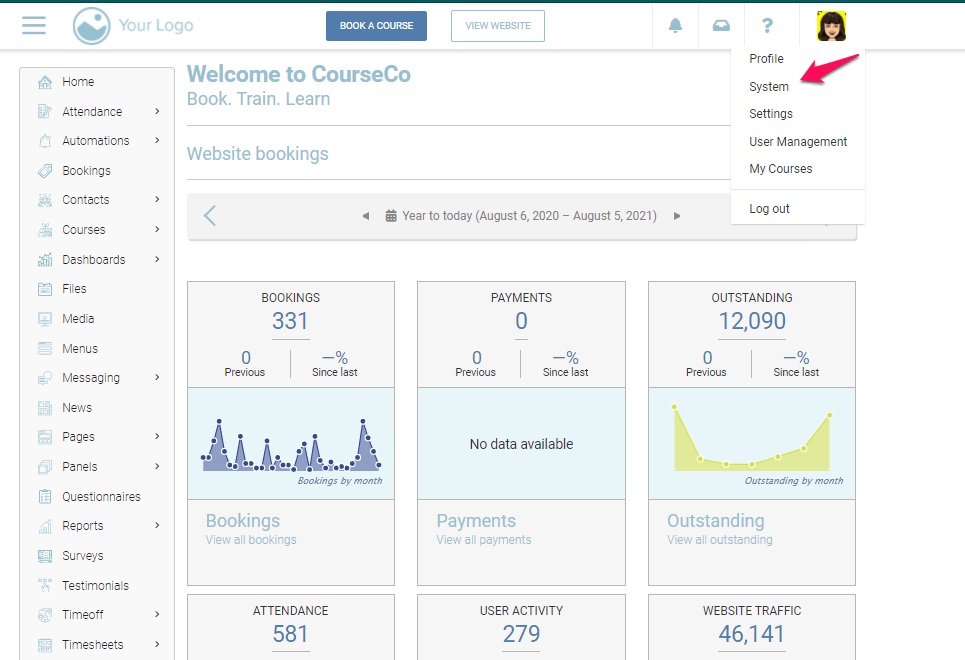Open the inbox tray icon
965x660 pixels.
[x=721, y=26]
